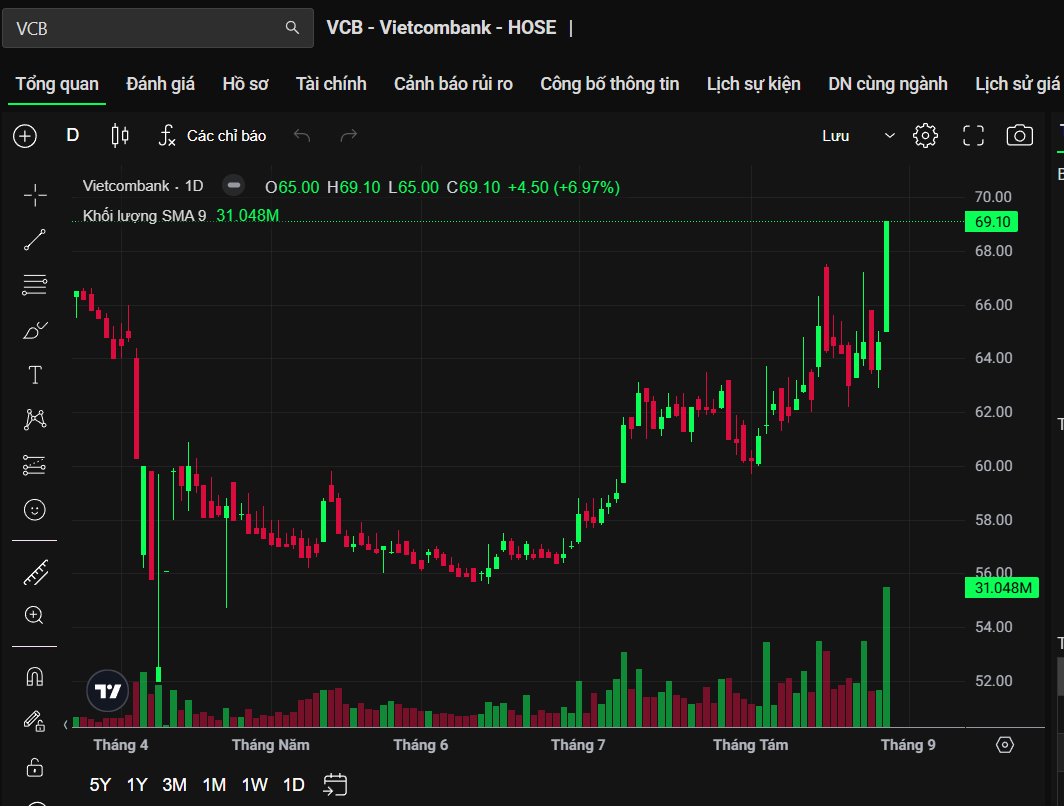Image resolution: width=1064 pixels, height=806 pixels.
Task: Select the brush drawing tool
Action: click(x=35, y=330)
